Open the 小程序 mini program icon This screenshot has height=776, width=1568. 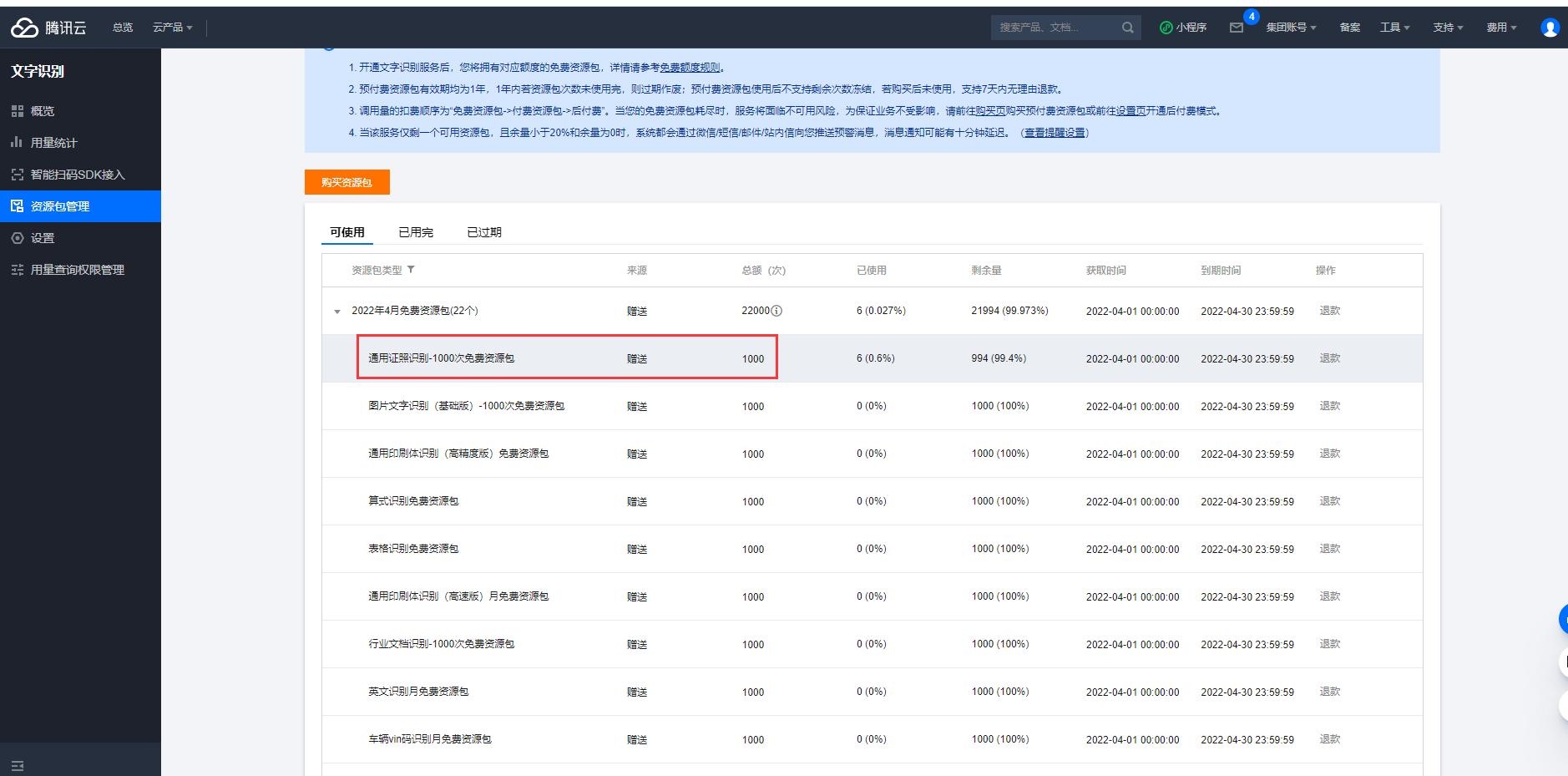[x=1166, y=28]
